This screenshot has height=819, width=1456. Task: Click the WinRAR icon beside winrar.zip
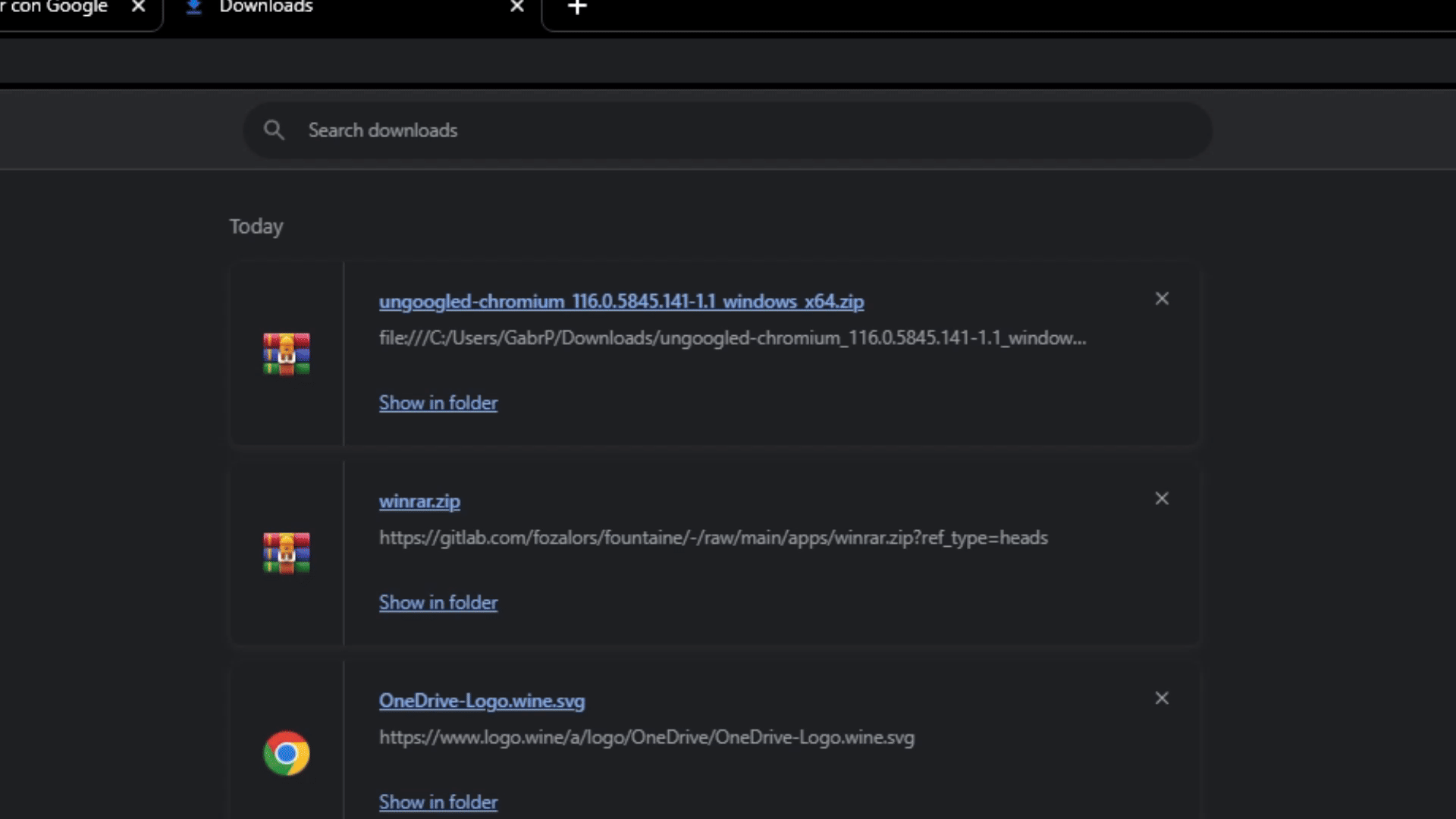(286, 554)
